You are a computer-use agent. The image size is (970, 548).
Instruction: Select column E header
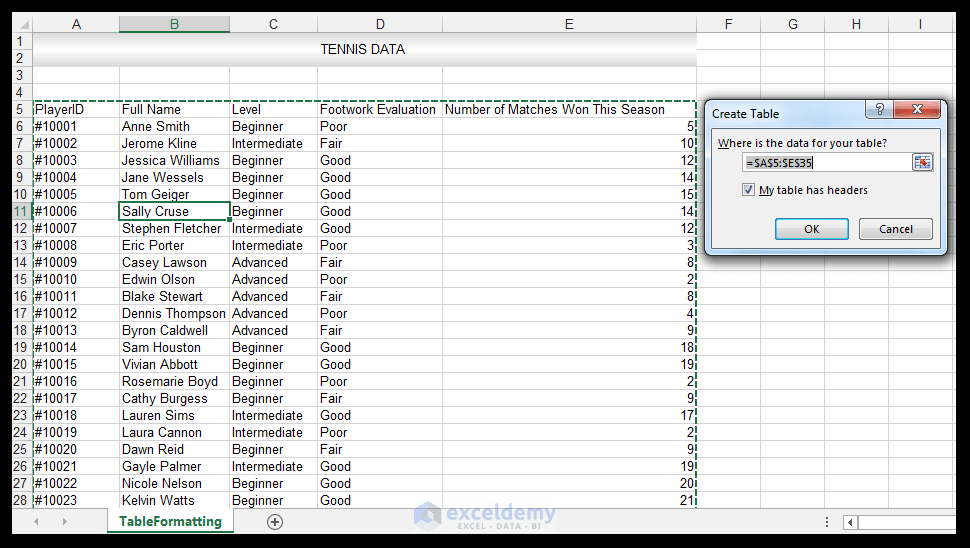coord(569,24)
